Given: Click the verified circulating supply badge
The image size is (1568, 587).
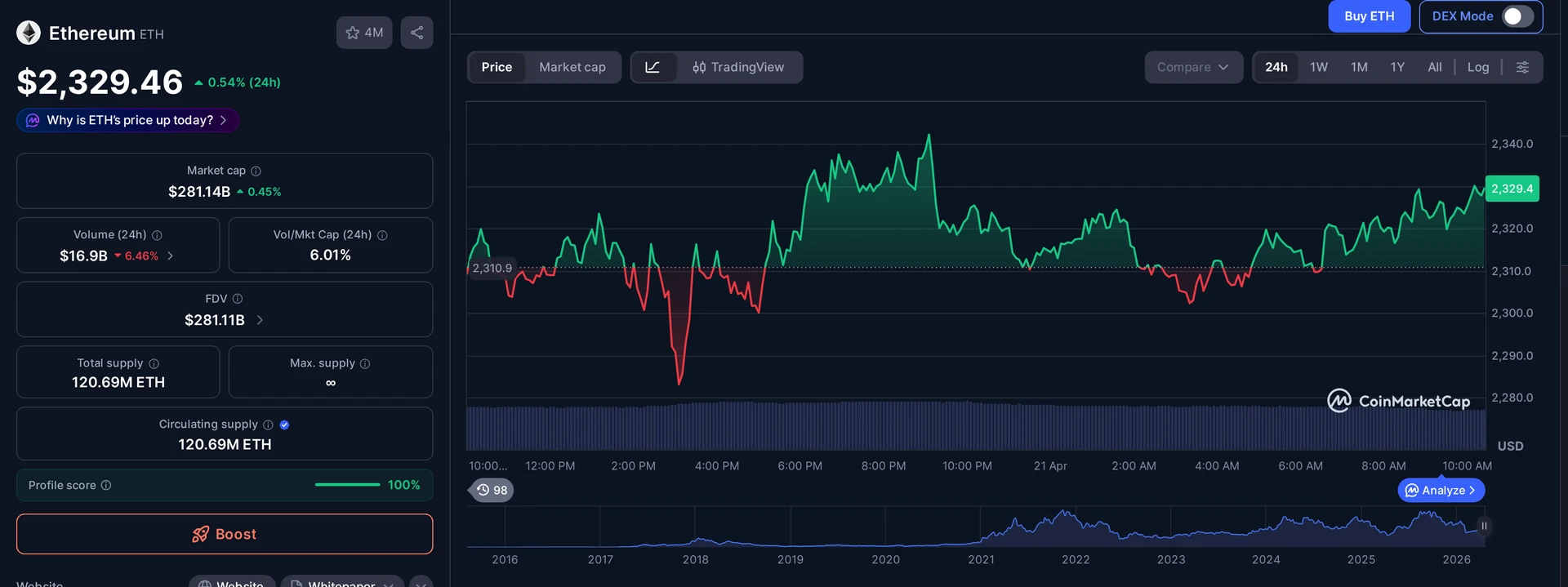Looking at the screenshot, I should [x=284, y=425].
